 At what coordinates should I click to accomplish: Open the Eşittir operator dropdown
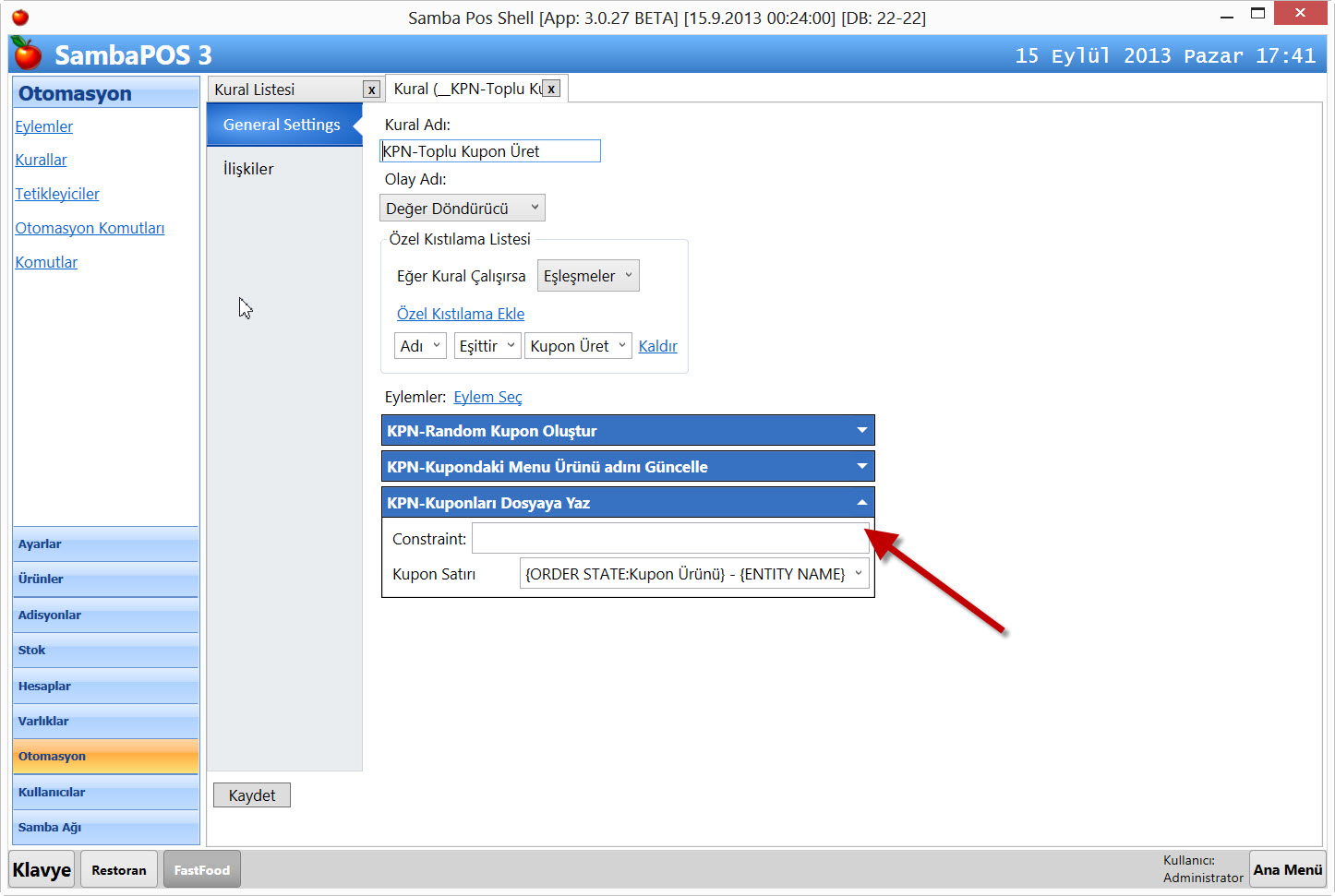487,346
